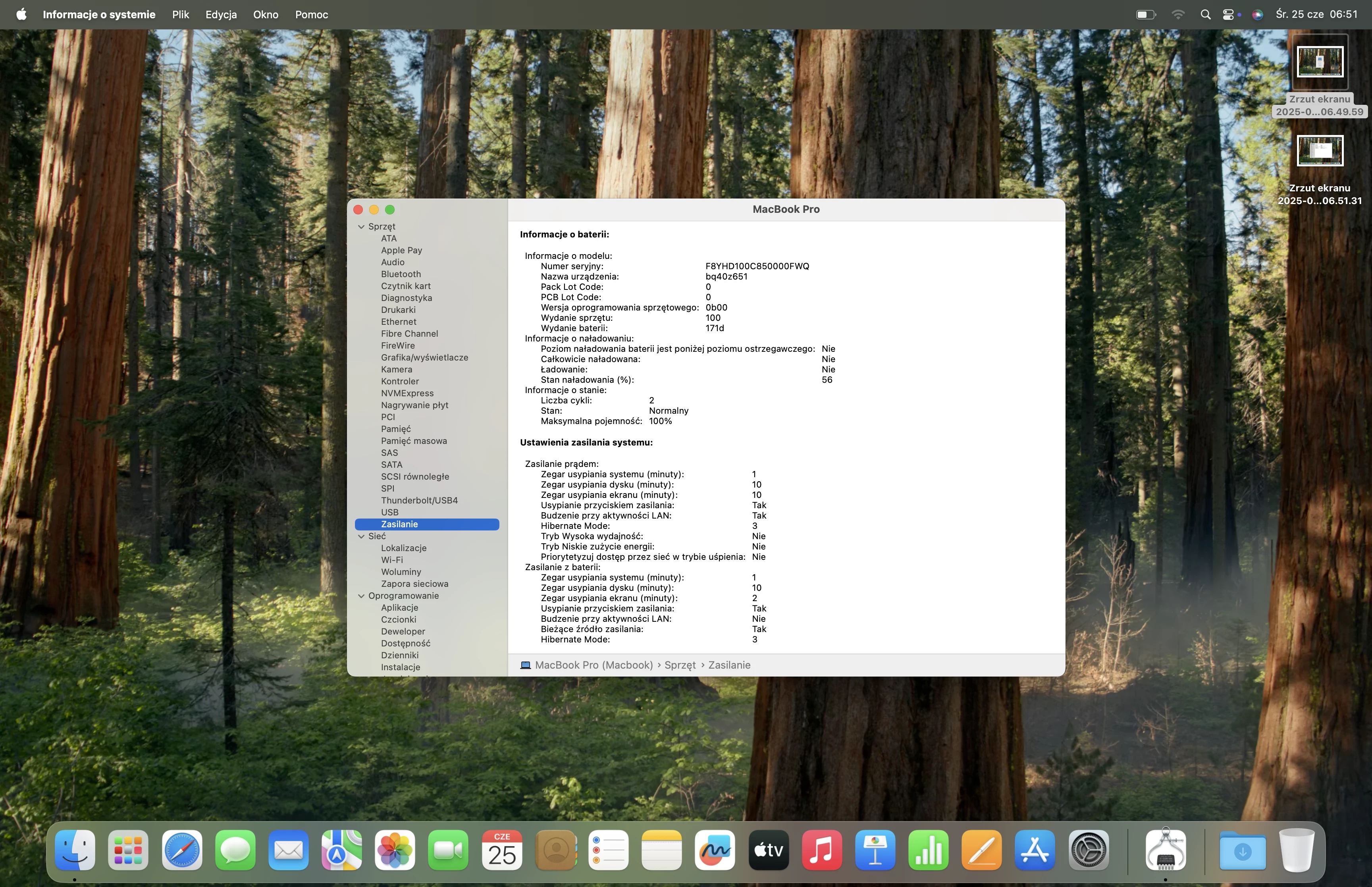The image size is (1372, 887).
Task: Open Mail app in Dock
Action: pyautogui.click(x=289, y=850)
